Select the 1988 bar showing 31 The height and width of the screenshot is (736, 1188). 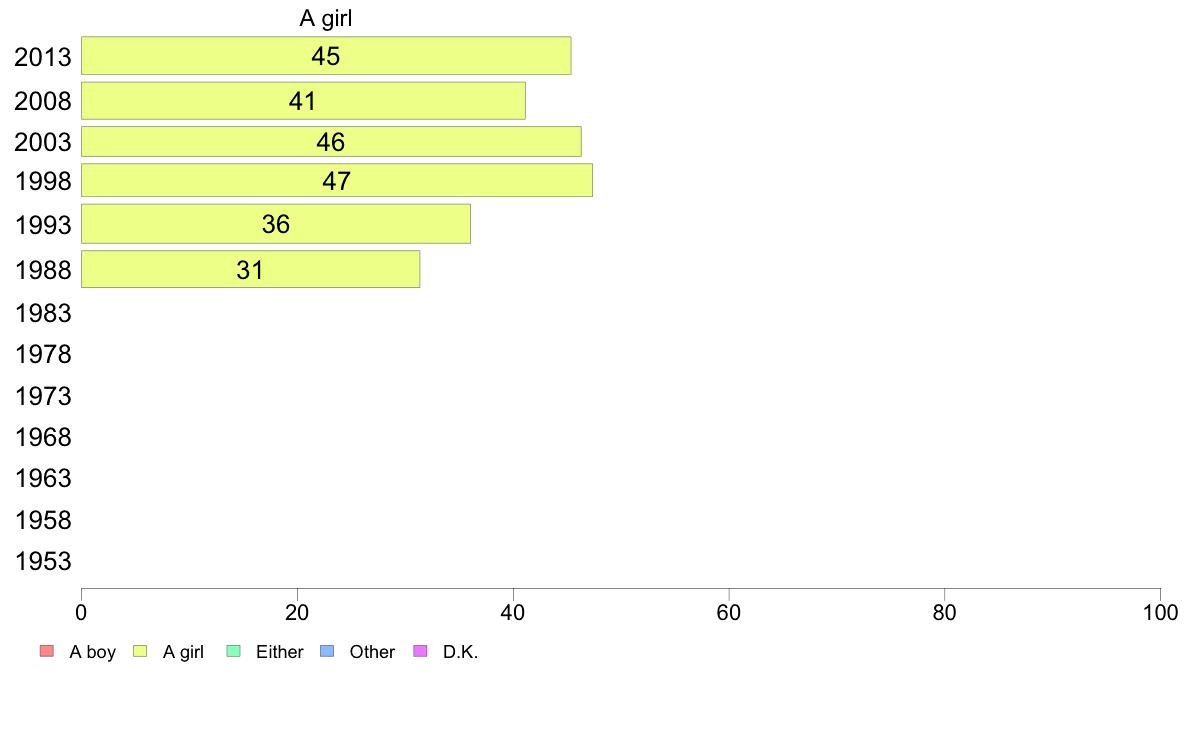coord(250,270)
